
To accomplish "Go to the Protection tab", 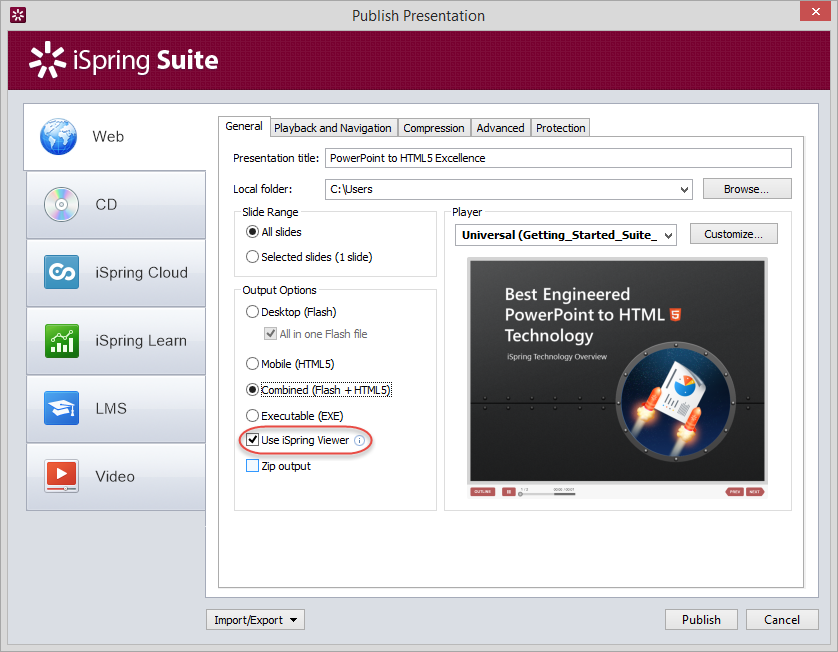I will point(561,128).
